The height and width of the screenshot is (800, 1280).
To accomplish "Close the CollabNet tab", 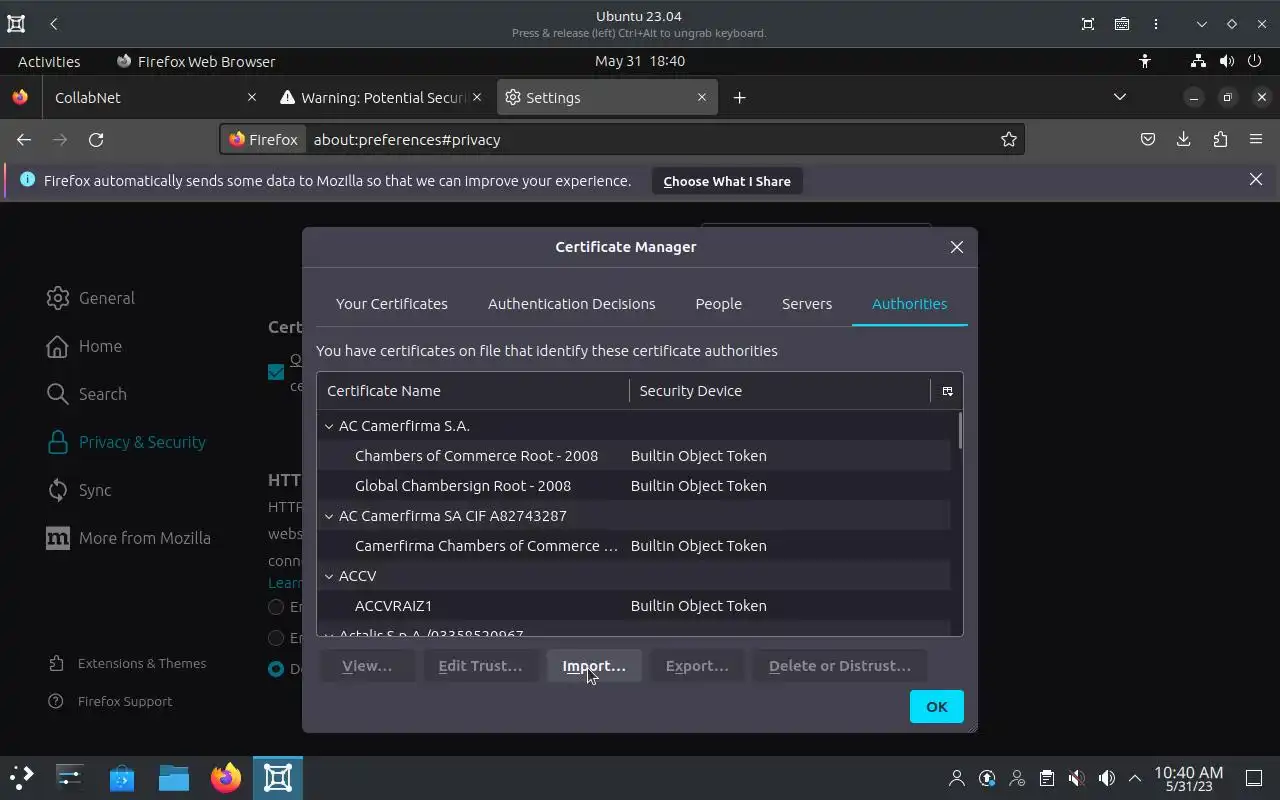I will [252, 97].
